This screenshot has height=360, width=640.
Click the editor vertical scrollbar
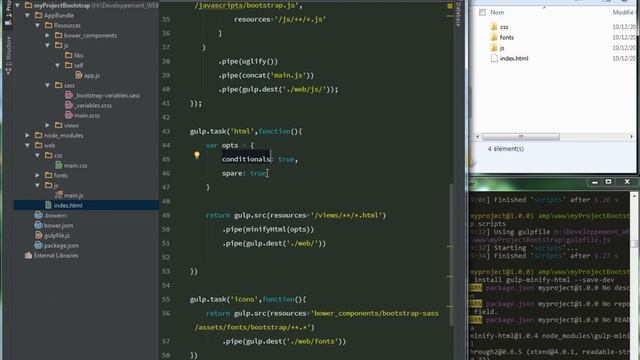(x=451, y=255)
